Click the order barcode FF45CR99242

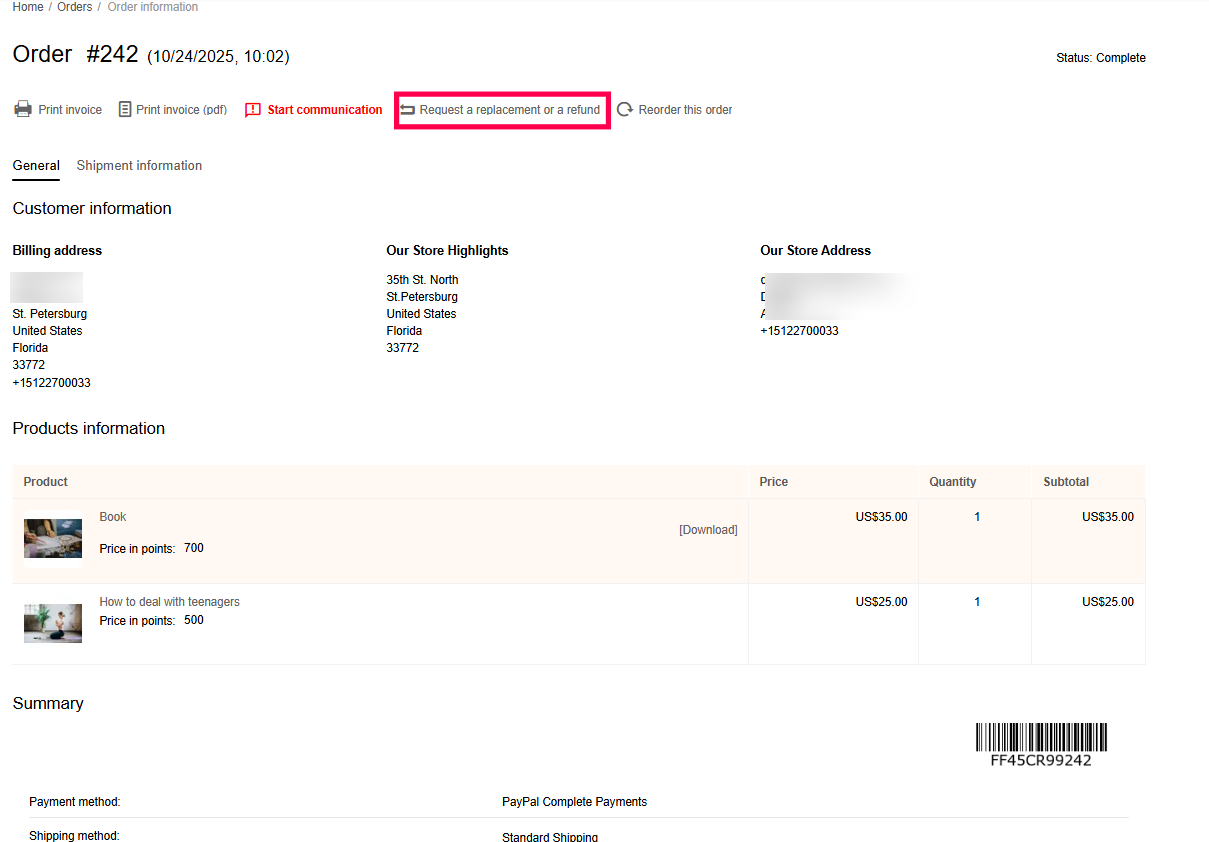tap(1041, 738)
